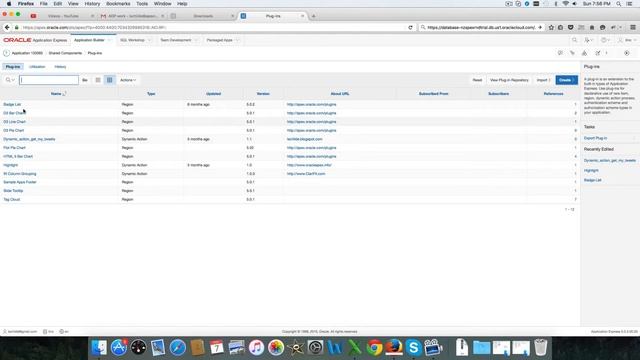Sort by the Updated column header
This screenshot has width=640, height=360.
click(x=213, y=94)
